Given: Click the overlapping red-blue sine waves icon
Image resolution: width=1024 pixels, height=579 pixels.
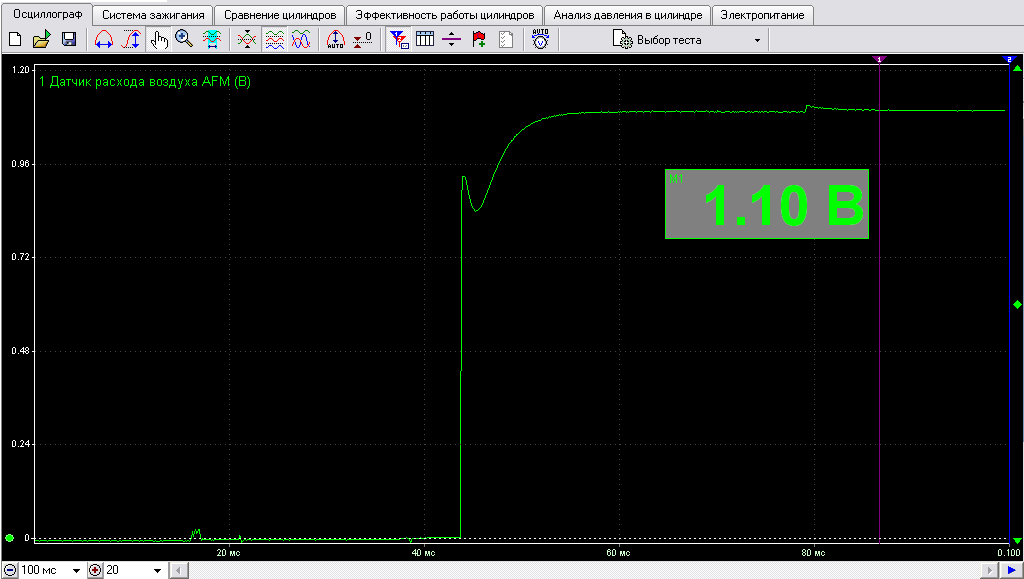Looking at the screenshot, I should point(301,40).
